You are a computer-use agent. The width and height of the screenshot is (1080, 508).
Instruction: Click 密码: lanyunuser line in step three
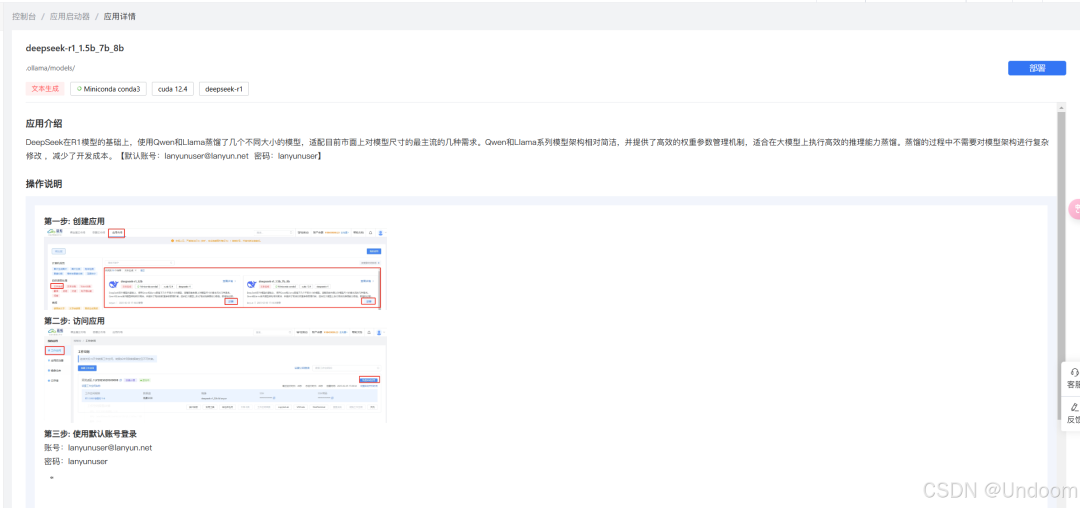tap(76, 461)
